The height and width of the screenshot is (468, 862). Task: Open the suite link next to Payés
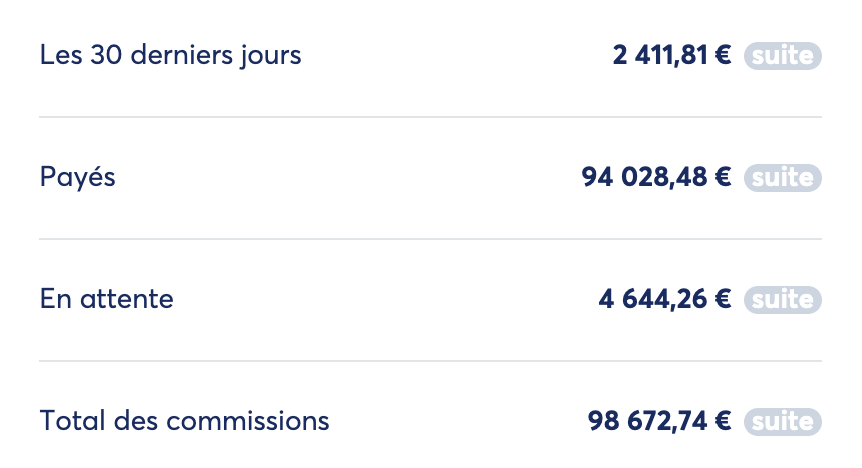[782, 178]
